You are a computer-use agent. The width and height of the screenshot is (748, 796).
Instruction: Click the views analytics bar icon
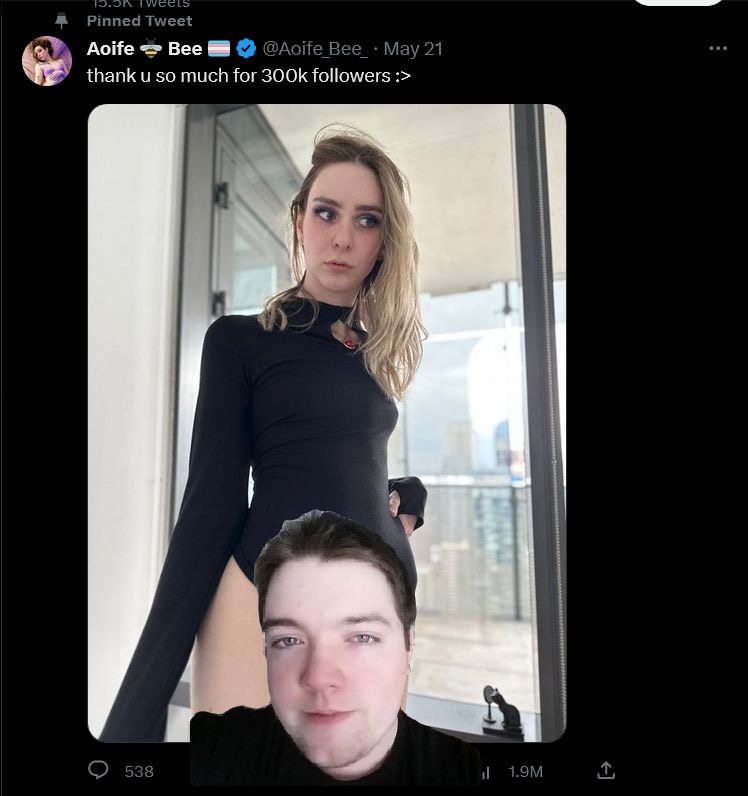pyautogui.click(x=486, y=772)
